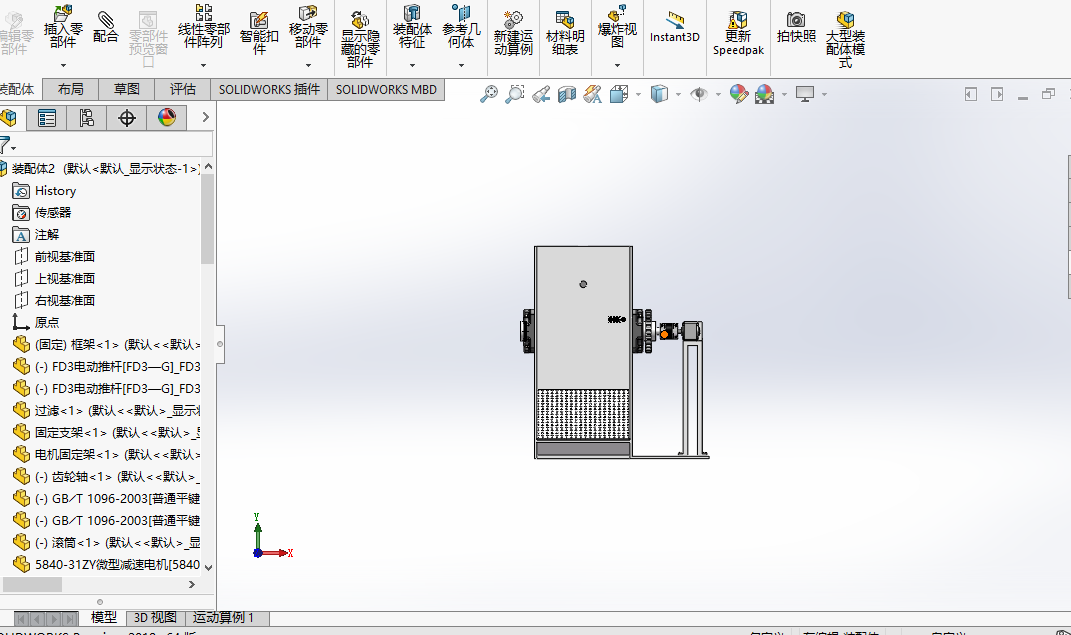Click the Apply Scene icon

[764, 94]
